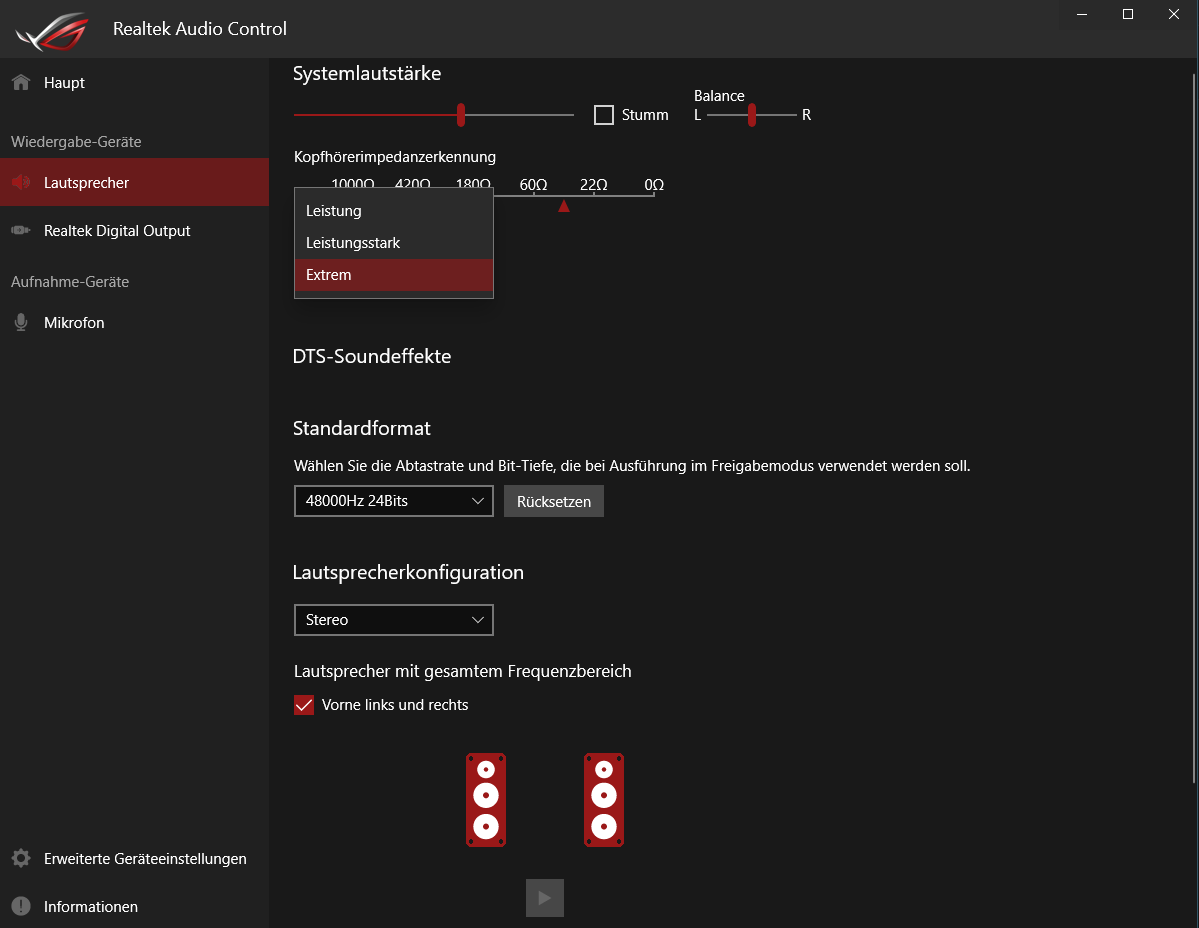Click the Lautsprecher mit gesamtem Frequenzbereich label
Image resolution: width=1199 pixels, height=928 pixels.
pyautogui.click(x=463, y=671)
